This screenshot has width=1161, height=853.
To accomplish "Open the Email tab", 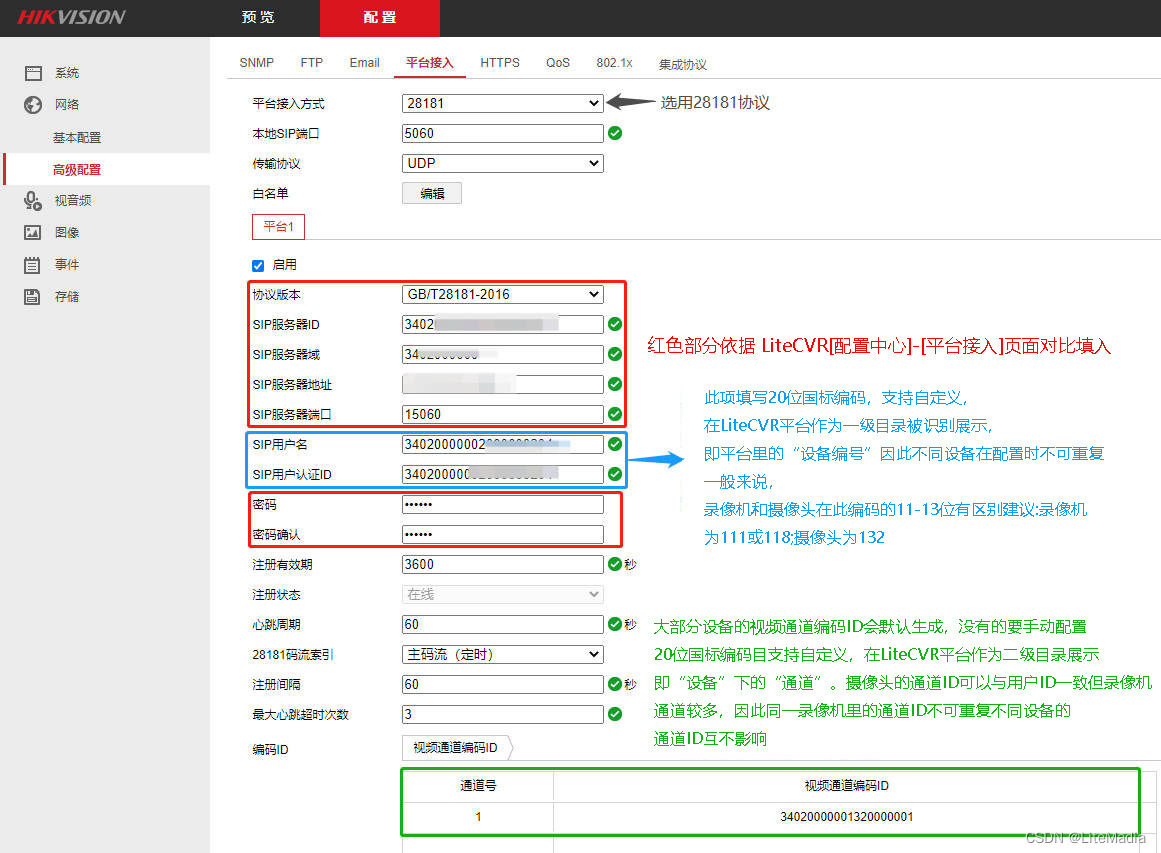I will [364, 63].
